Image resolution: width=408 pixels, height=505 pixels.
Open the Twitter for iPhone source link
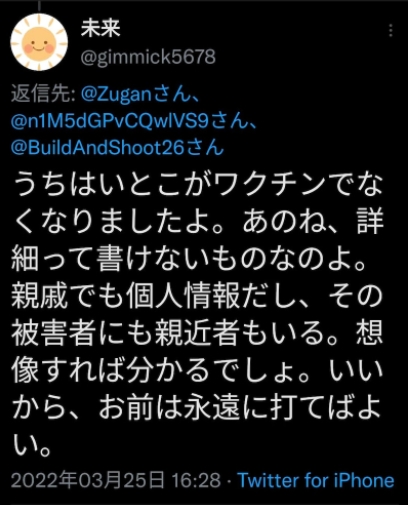(x=316, y=480)
